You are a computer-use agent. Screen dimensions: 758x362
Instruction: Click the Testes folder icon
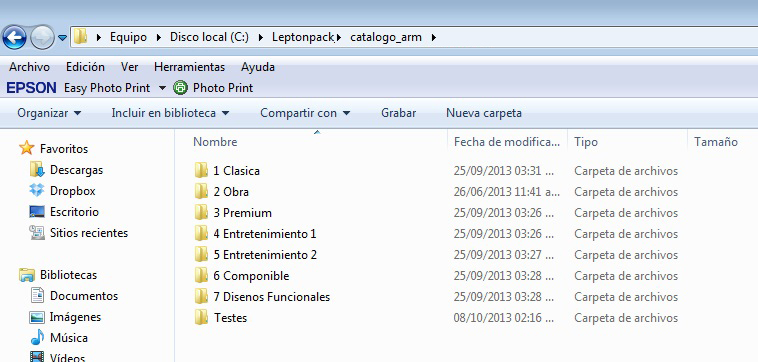pyautogui.click(x=201, y=318)
